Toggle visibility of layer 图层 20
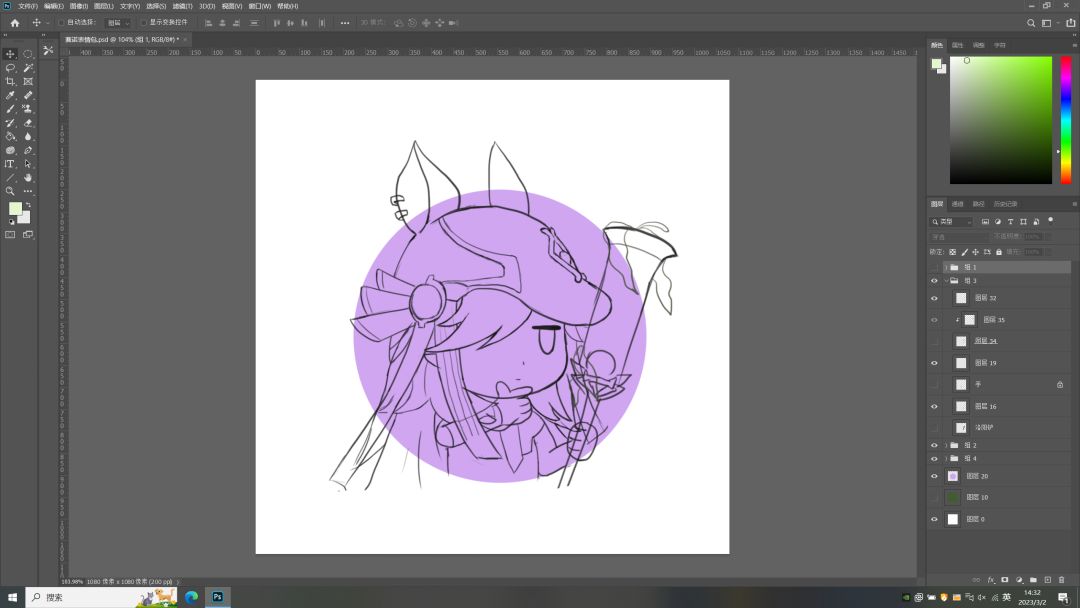This screenshot has height=608, width=1080. 934,476
